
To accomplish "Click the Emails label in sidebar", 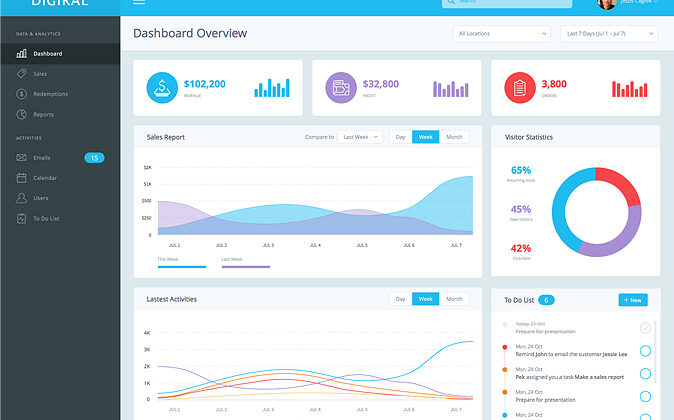I will pyautogui.click(x=42, y=158).
